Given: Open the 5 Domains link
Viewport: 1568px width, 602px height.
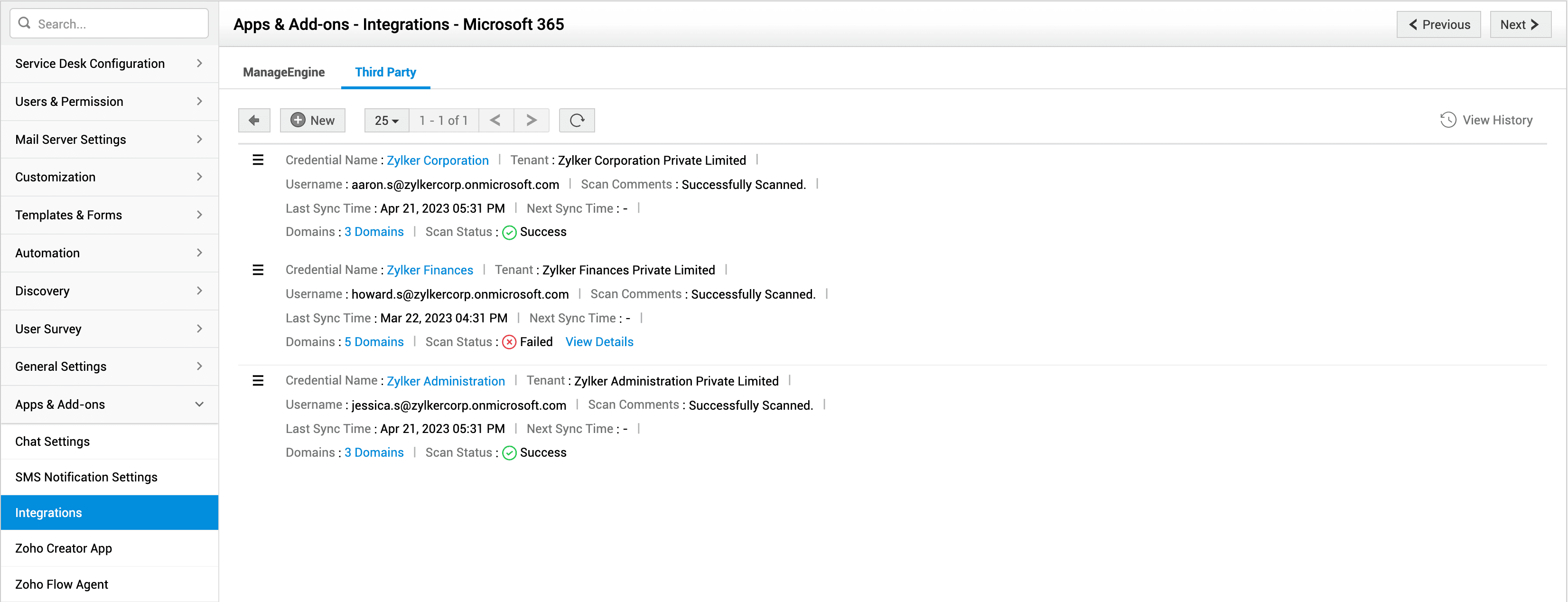Looking at the screenshot, I should click(374, 341).
